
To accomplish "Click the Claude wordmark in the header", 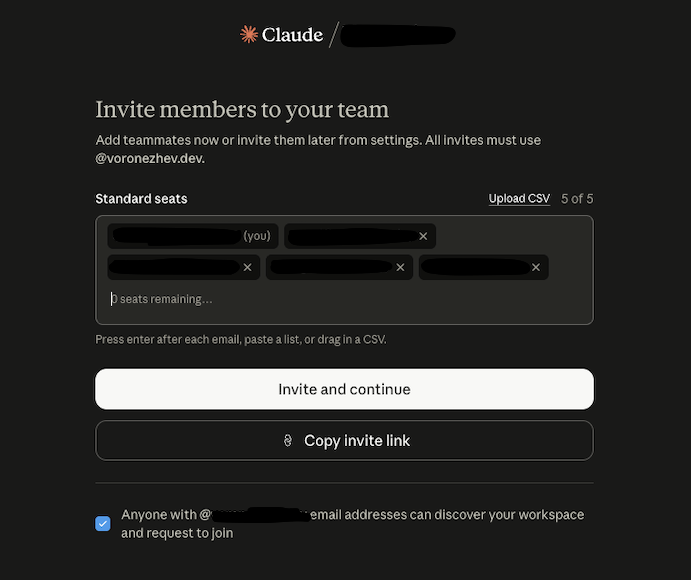I will pyautogui.click(x=292, y=35).
